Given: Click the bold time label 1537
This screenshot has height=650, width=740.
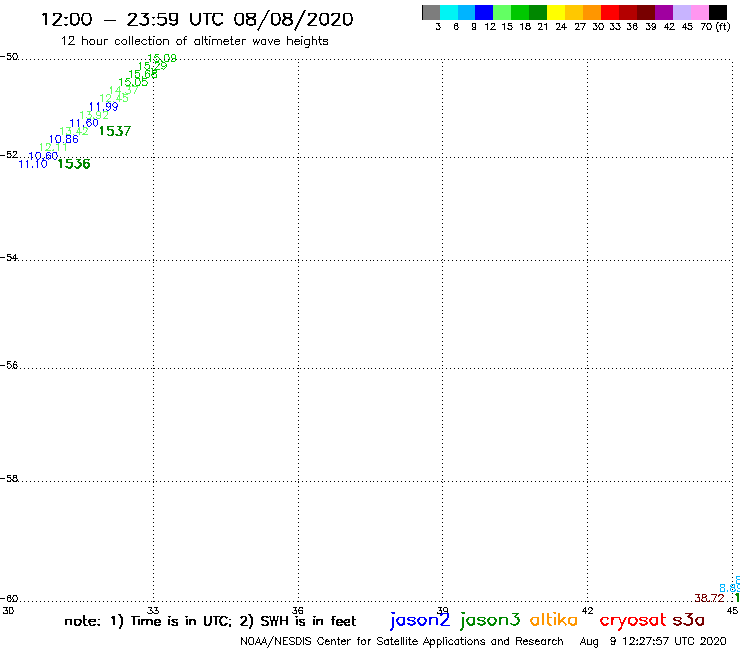Looking at the screenshot, I should coord(115,131).
